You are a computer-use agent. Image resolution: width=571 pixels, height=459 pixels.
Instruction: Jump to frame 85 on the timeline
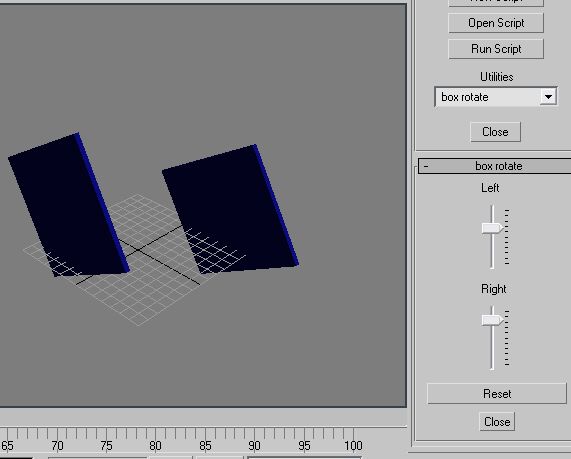pos(205,446)
